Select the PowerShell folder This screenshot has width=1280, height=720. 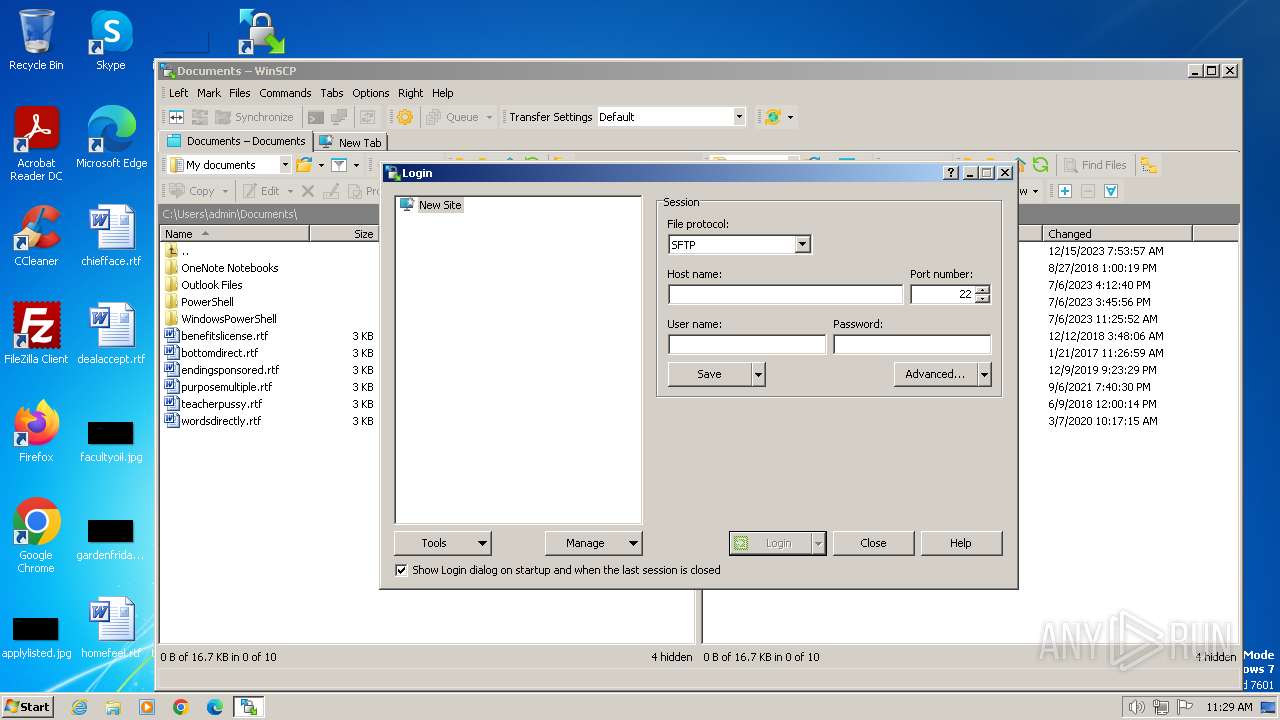pos(207,302)
